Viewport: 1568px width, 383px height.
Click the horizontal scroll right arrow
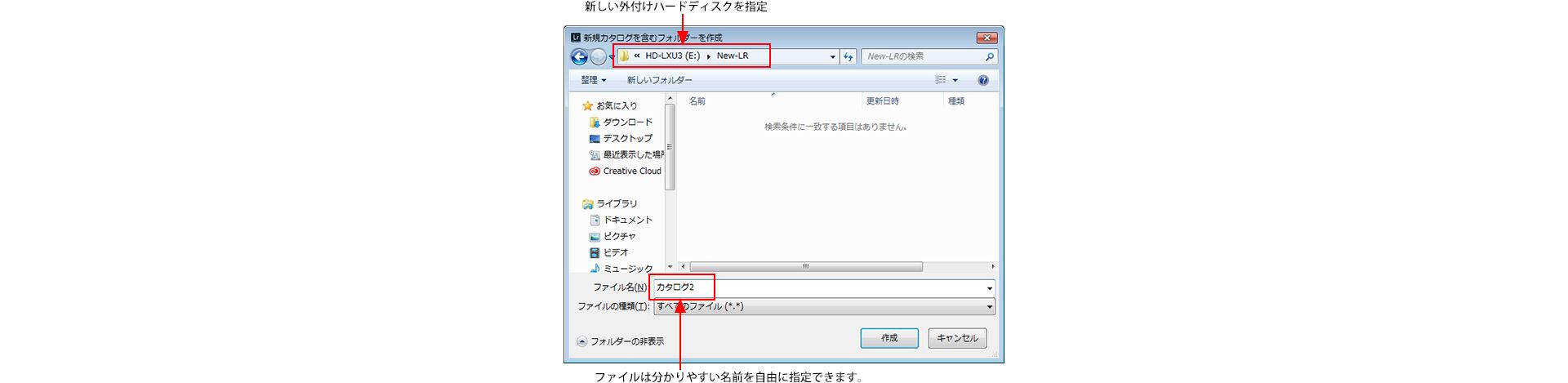(x=993, y=267)
